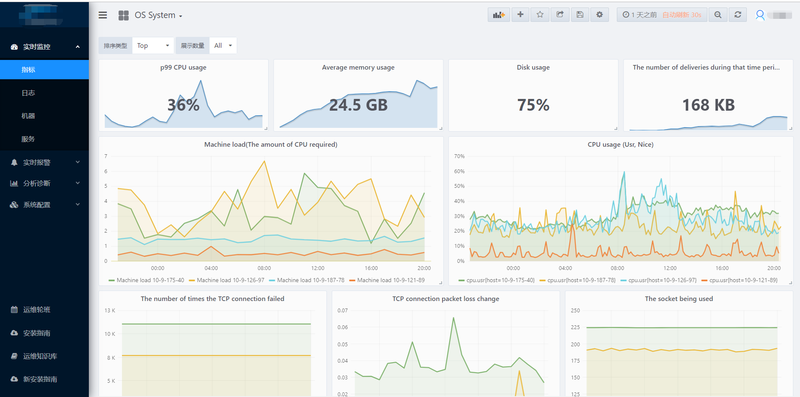Click the user profile avatar icon
Screen dimensions: 800x397
click(760, 15)
